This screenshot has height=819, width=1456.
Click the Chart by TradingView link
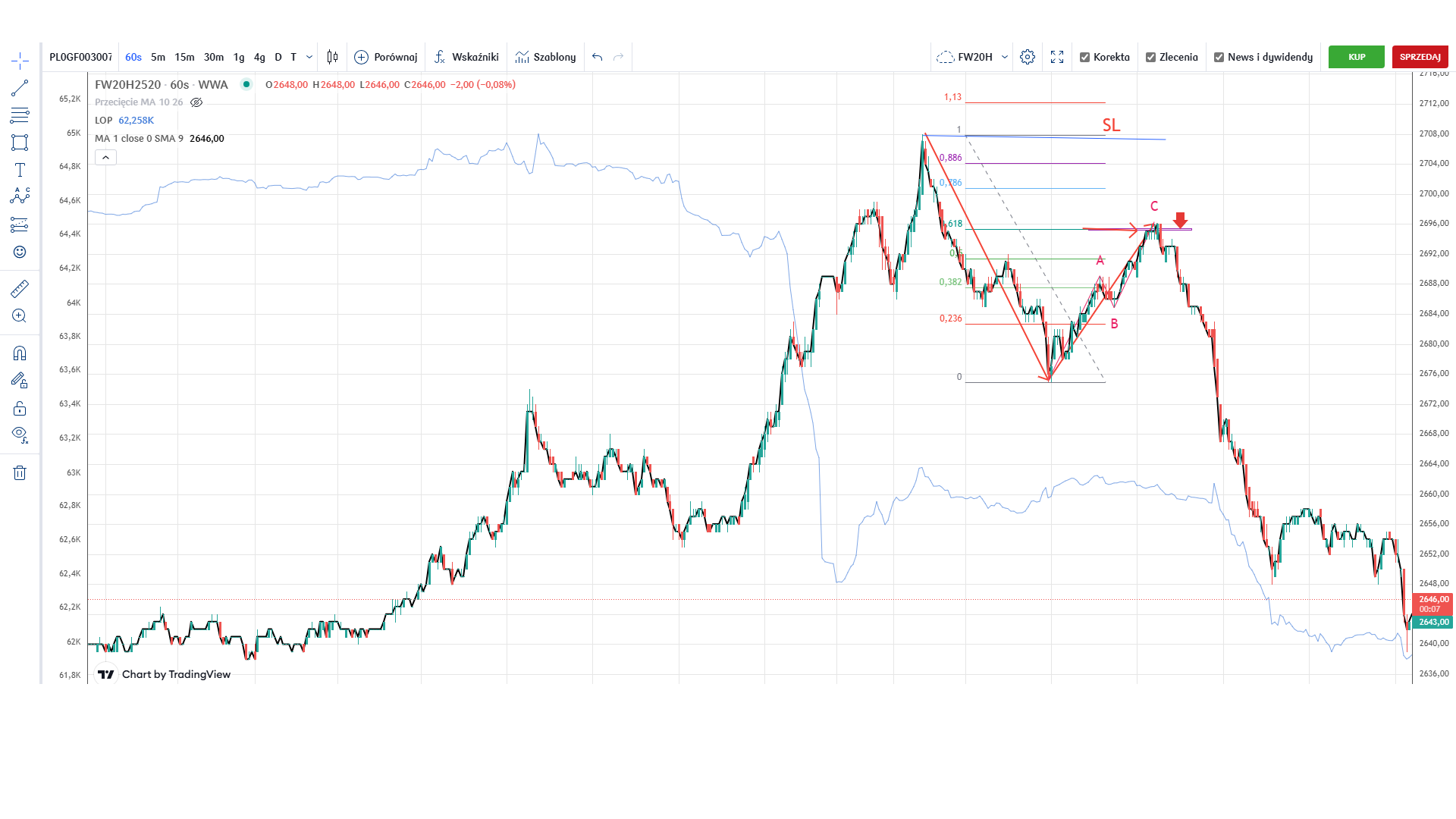pyautogui.click(x=176, y=674)
